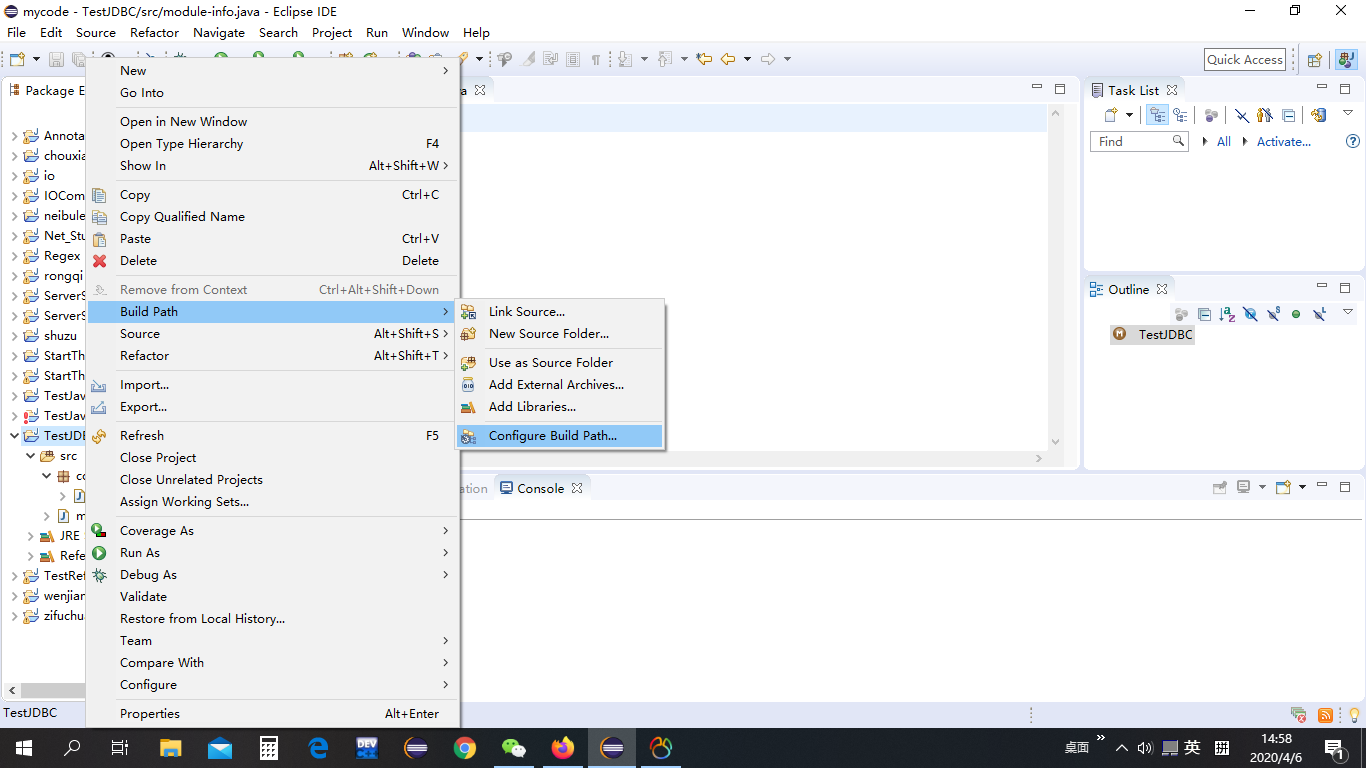Viewport: 1366px width, 768px height.
Task: Click the Previous Annotation toolbar icon
Action: pyautogui.click(x=665, y=59)
